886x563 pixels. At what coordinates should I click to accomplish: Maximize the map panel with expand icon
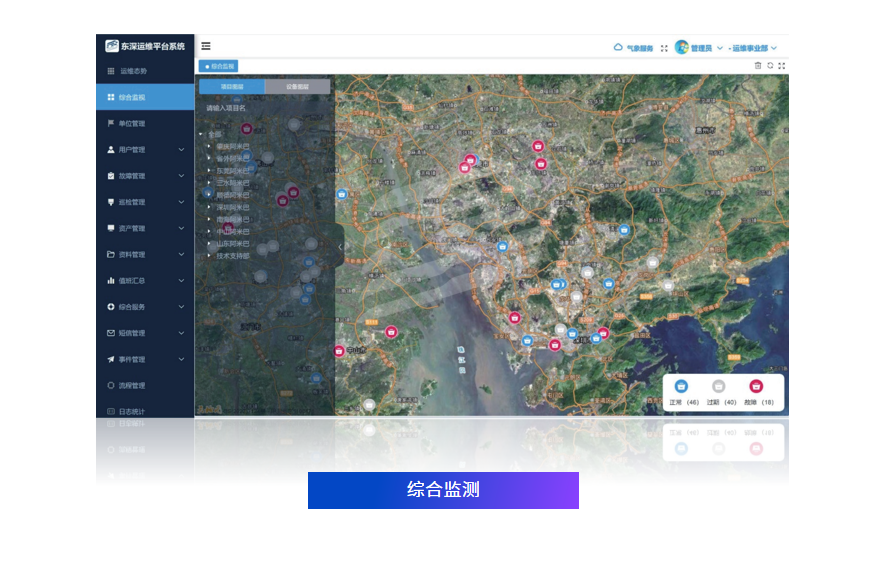tap(782, 66)
